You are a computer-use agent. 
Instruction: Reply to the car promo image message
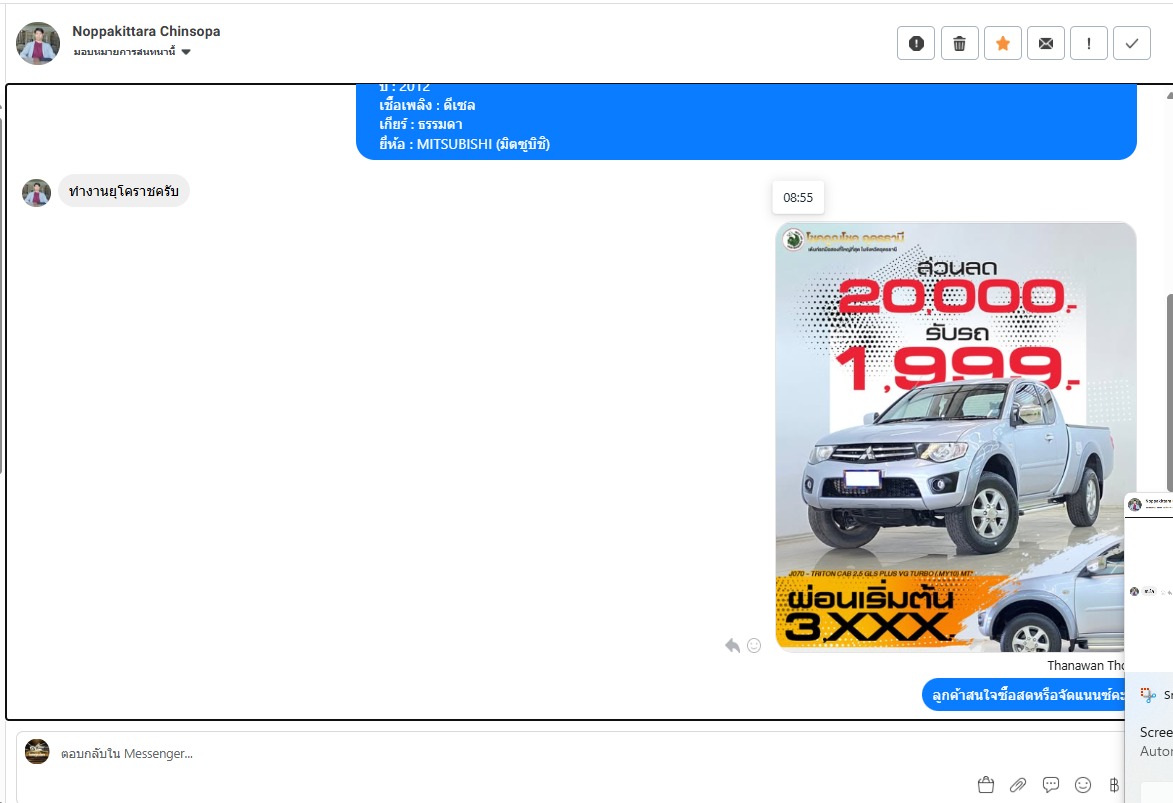click(732, 646)
